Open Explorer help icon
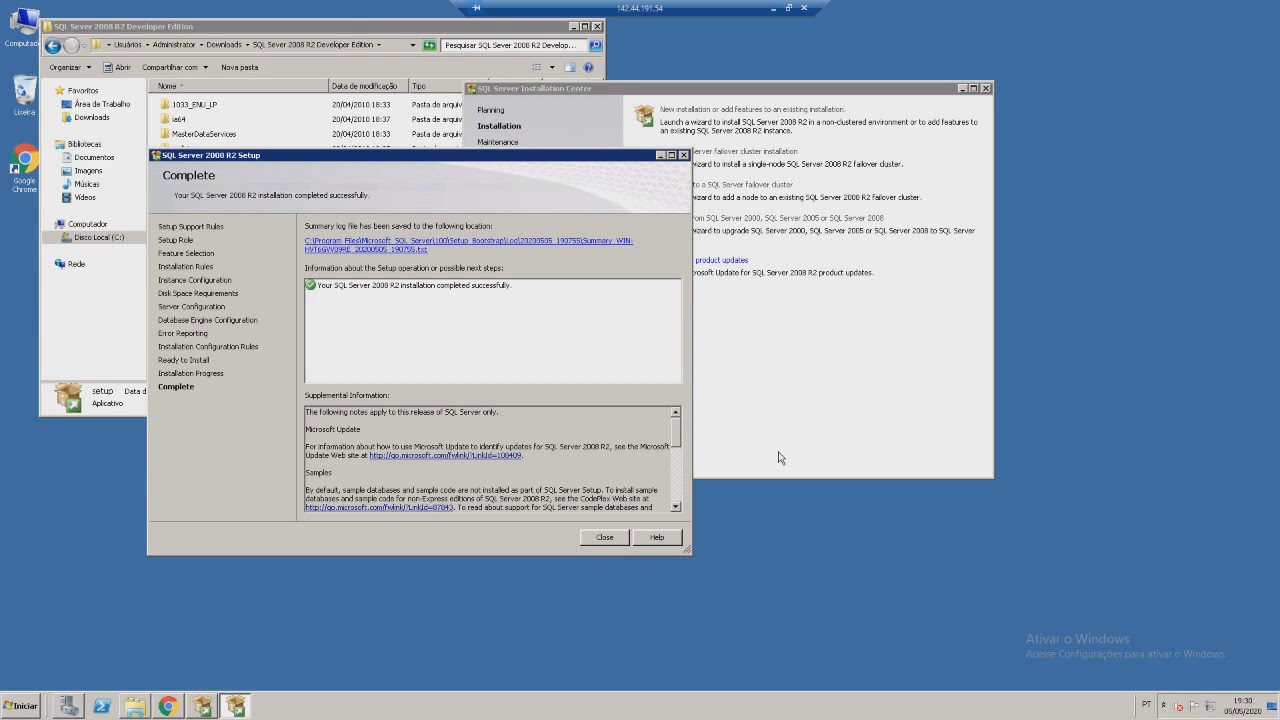Image resolution: width=1280 pixels, height=720 pixels. tap(588, 67)
